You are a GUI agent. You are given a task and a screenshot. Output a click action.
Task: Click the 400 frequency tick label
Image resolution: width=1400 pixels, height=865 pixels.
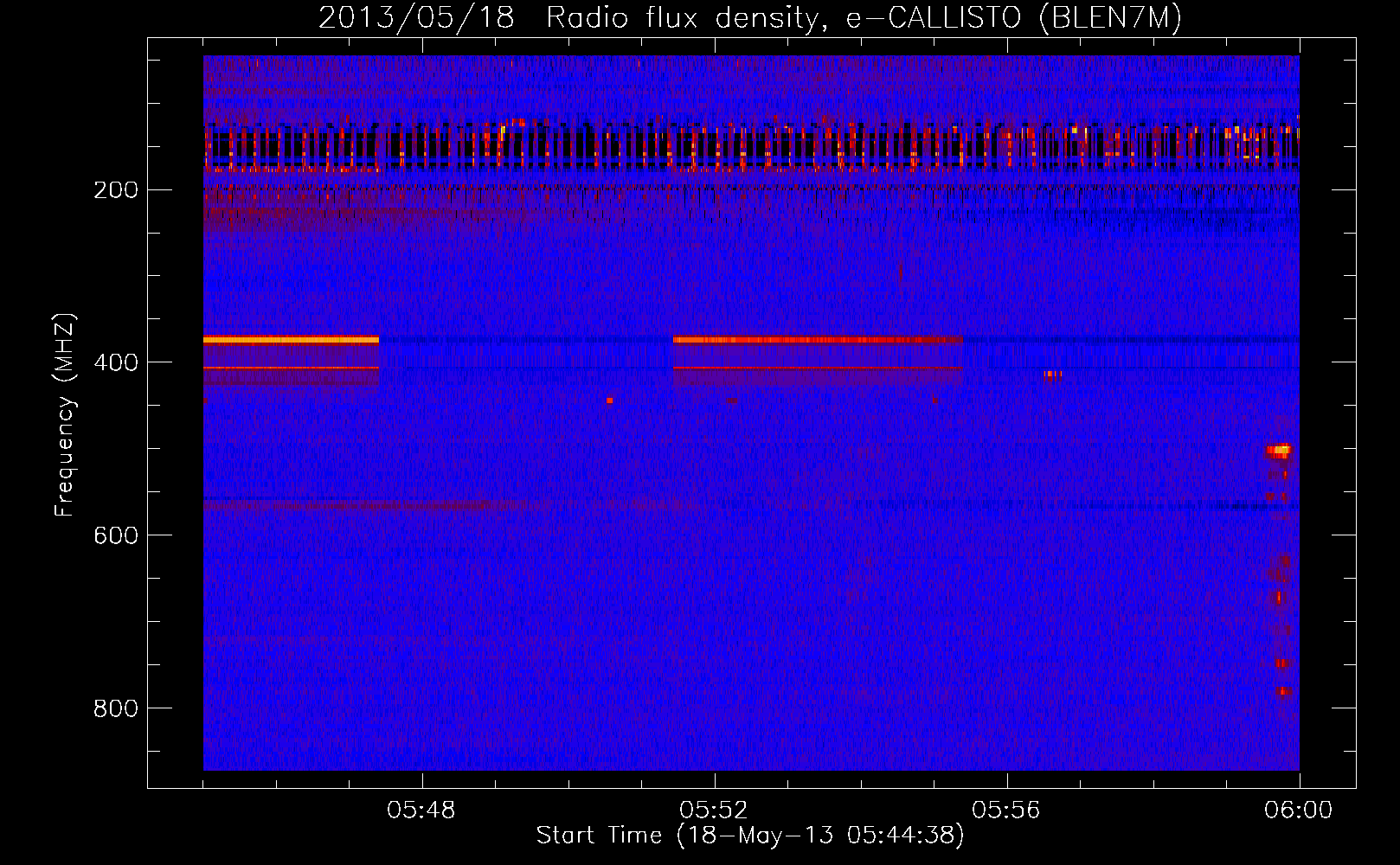pos(115,363)
